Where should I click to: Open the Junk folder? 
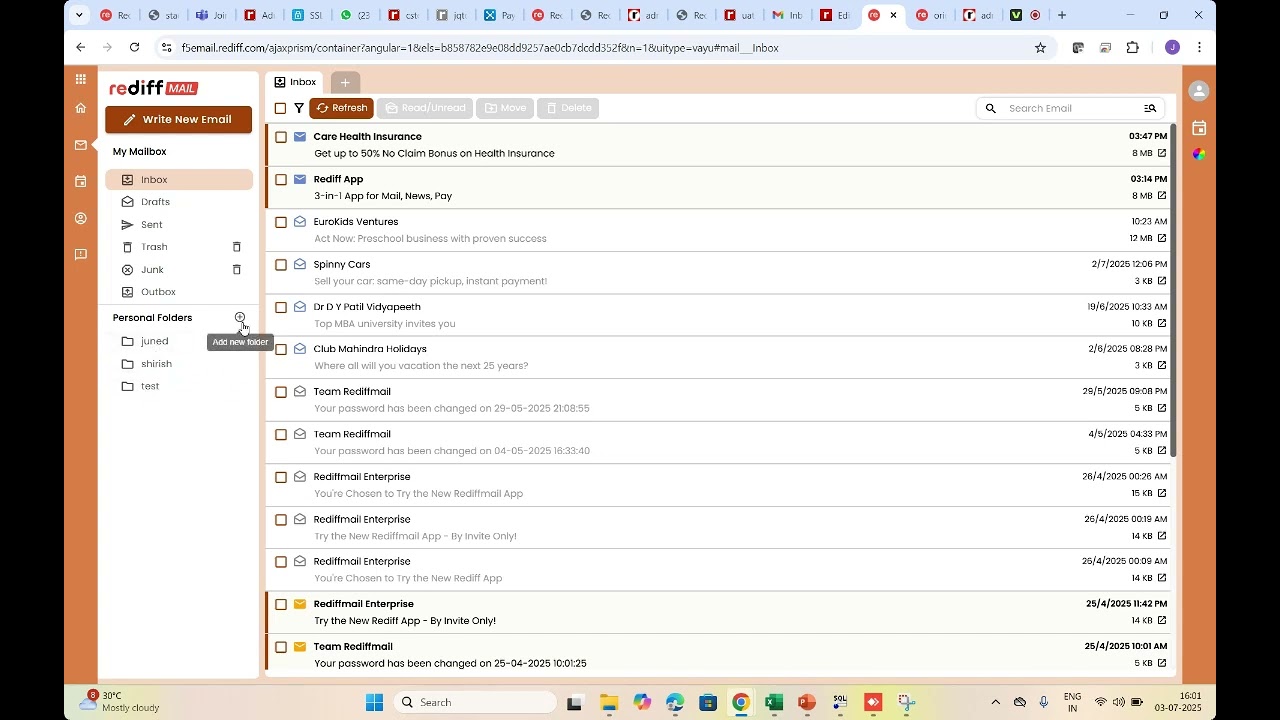(x=152, y=270)
